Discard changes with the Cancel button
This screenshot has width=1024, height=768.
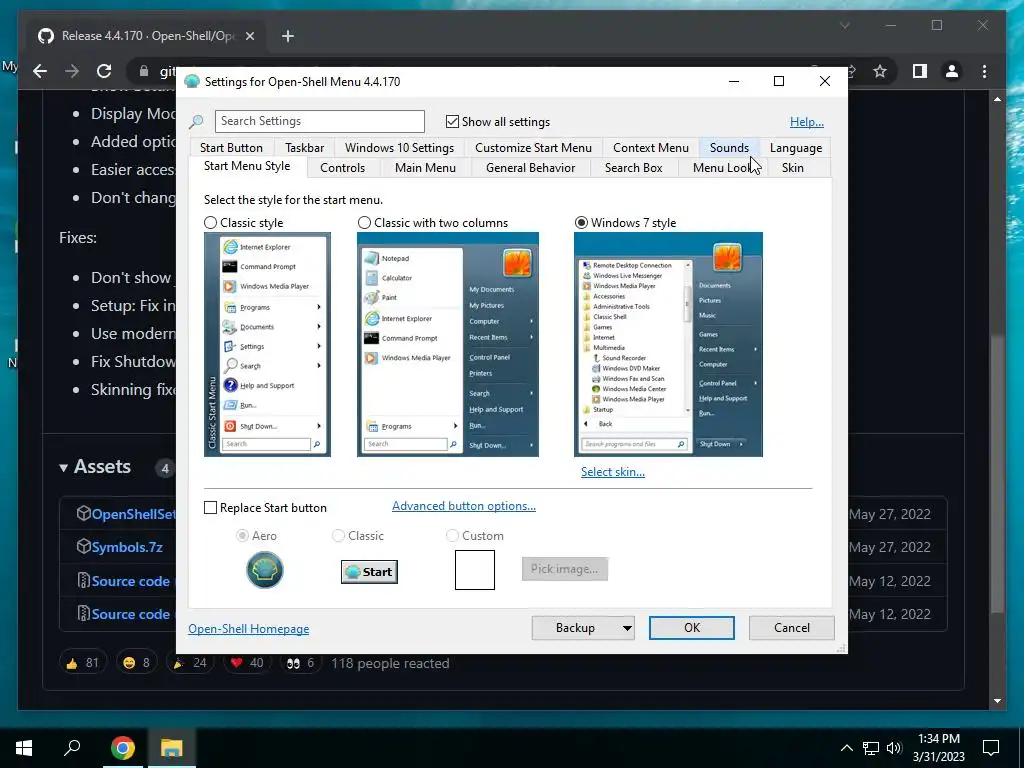(792, 628)
